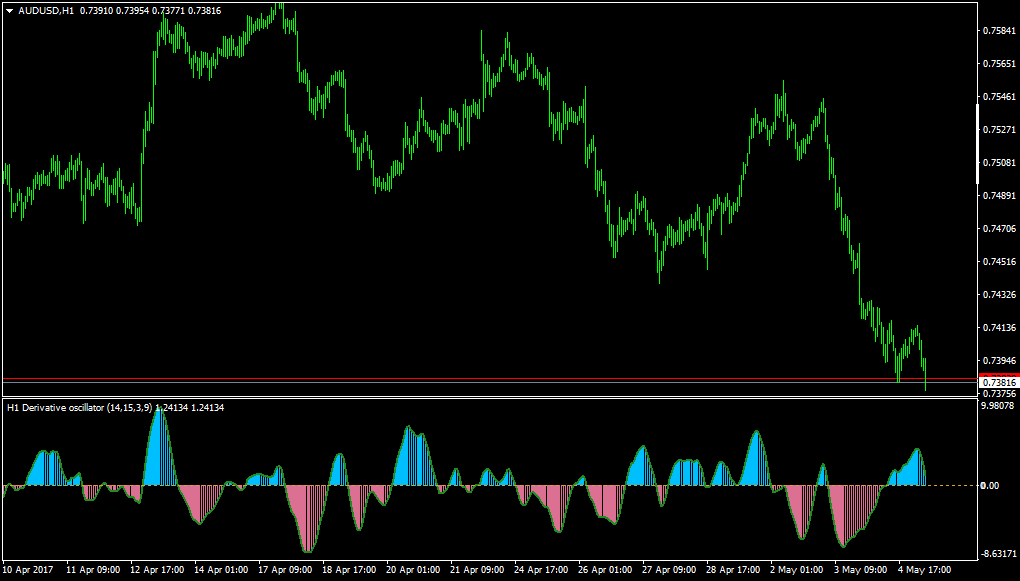Click the small triangle arrow beside AUDUSD,H1
Screen dimensions: 1020x581
[x=10, y=10]
